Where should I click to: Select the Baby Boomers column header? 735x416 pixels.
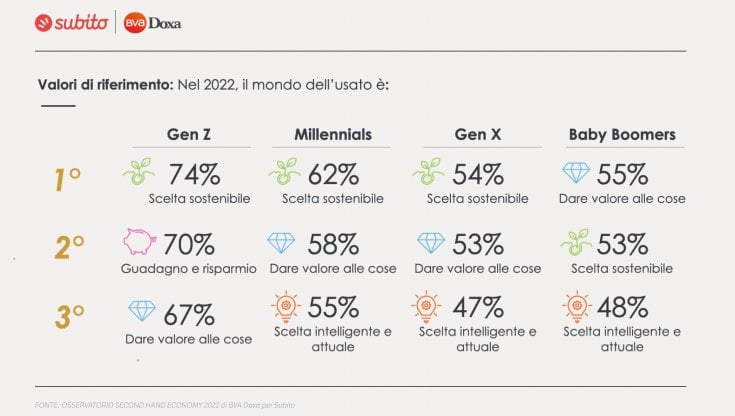pos(622,135)
